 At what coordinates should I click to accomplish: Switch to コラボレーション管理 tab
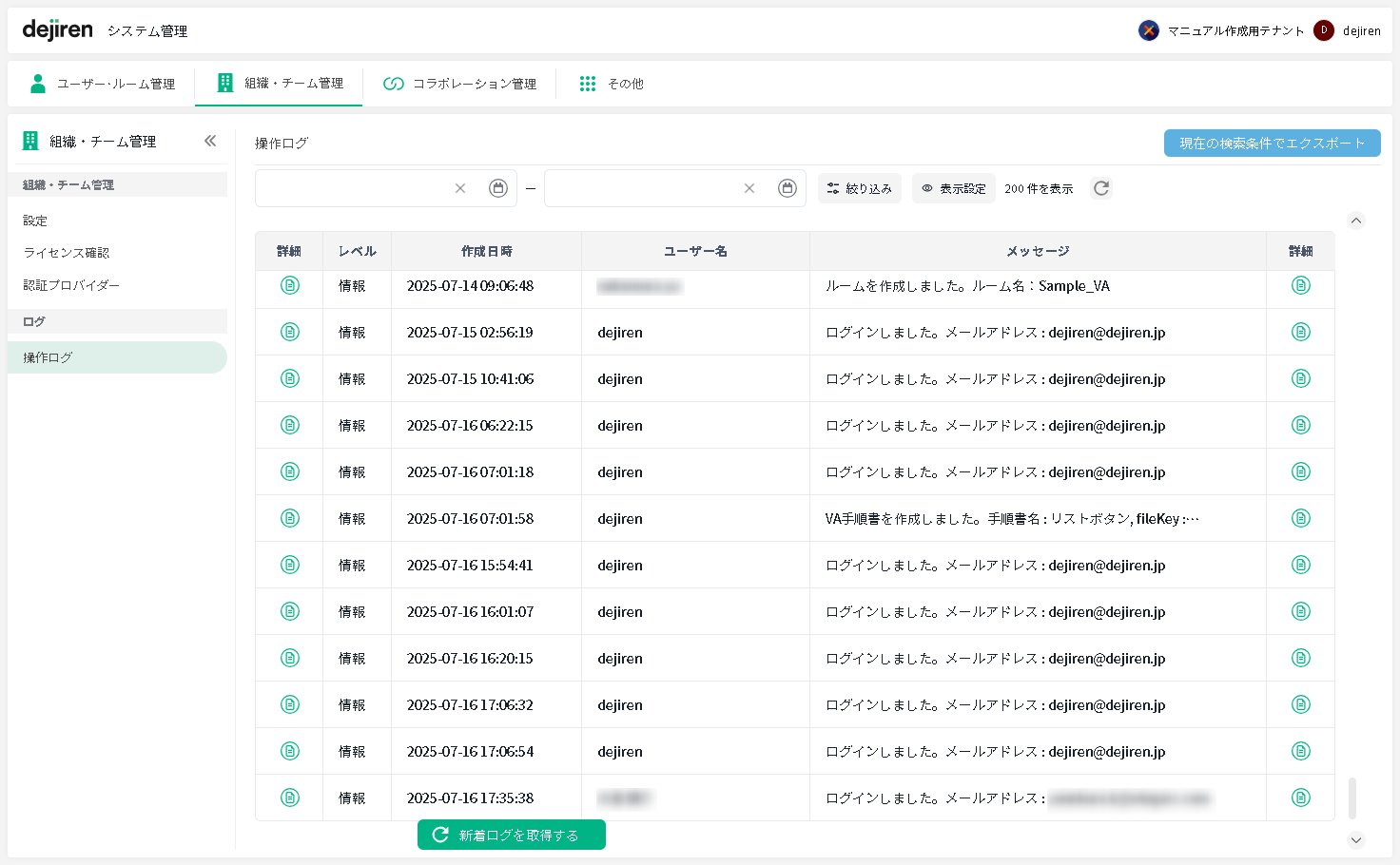point(460,84)
